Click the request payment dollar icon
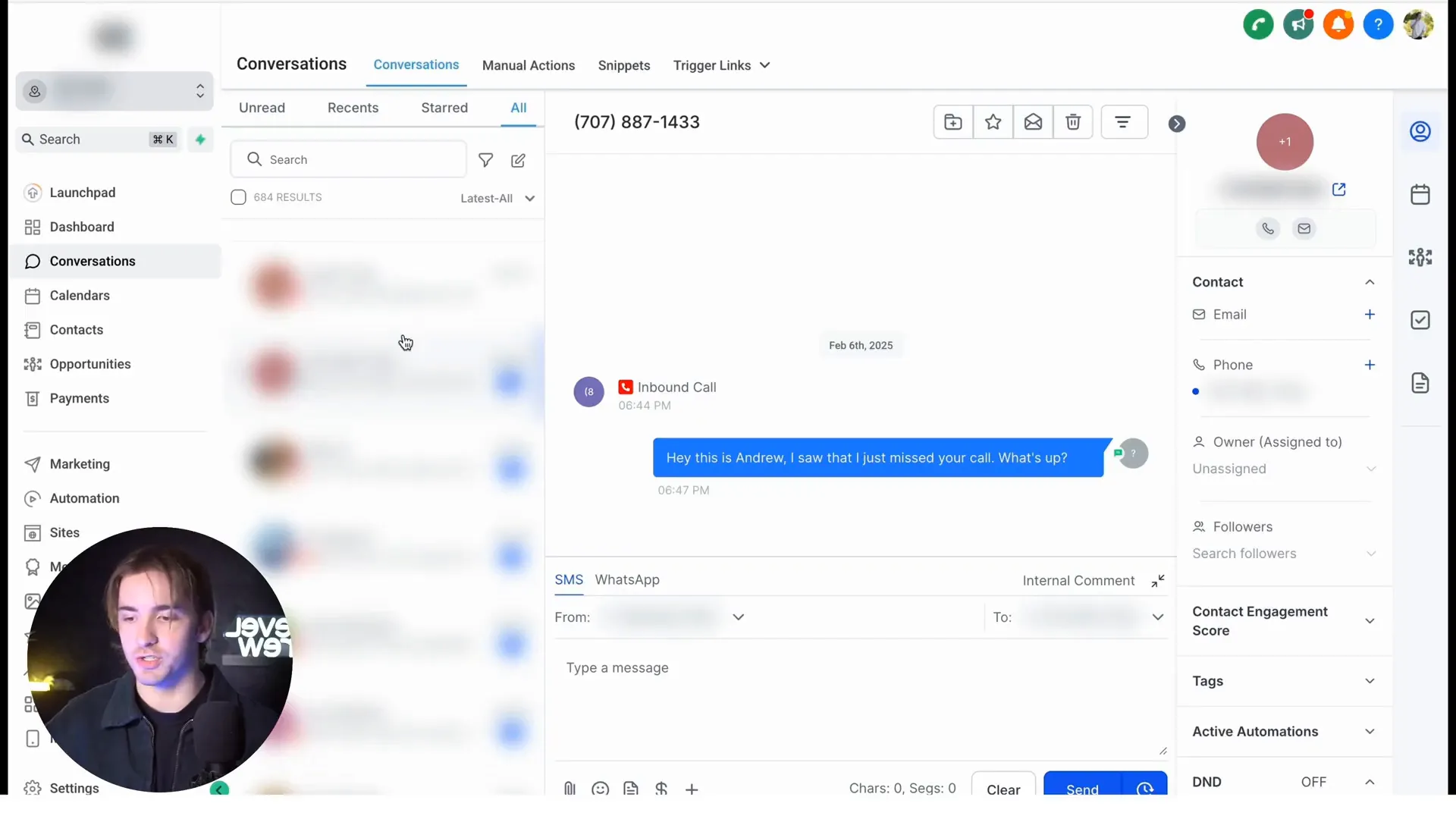The image size is (1456, 819). pyautogui.click(x=661, y=789)
